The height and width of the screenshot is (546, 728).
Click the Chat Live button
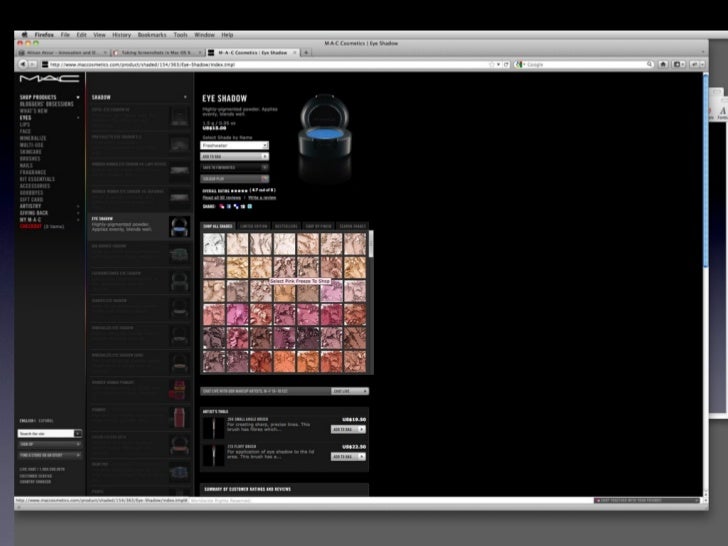(350, 391)
